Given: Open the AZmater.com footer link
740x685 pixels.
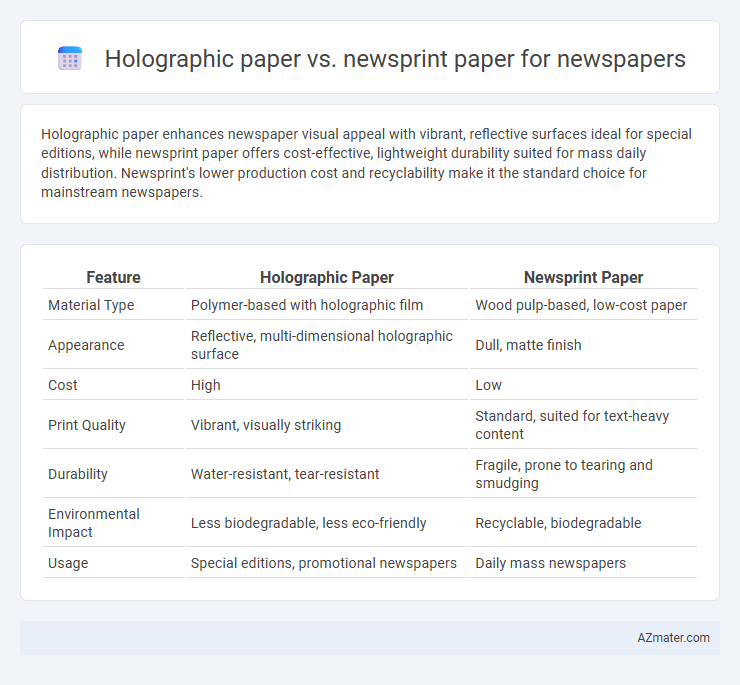Looking at the screenshot, I should click(673, 638).
